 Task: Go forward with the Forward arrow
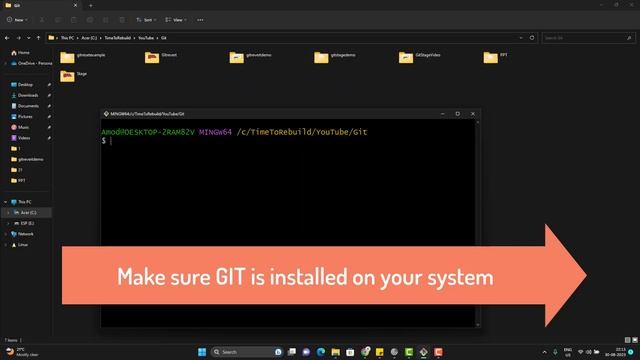point(18,38)
